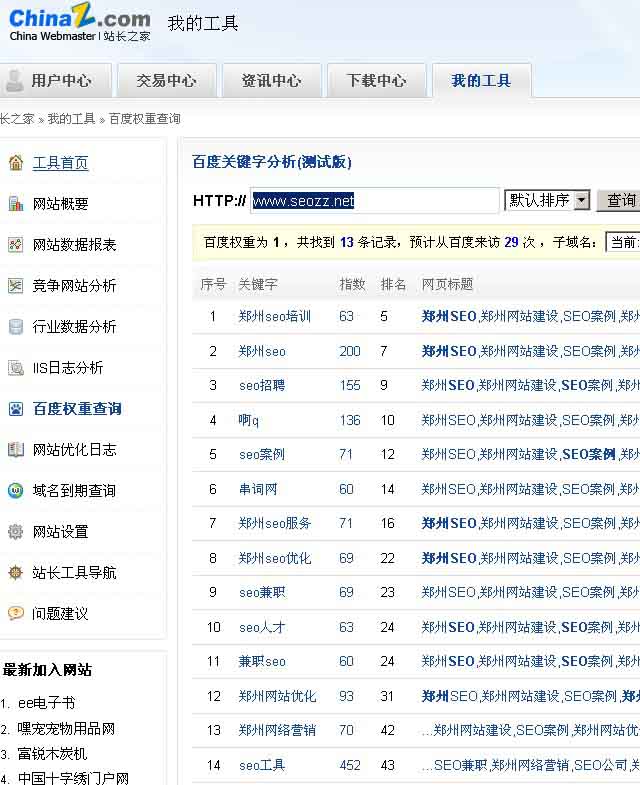This screenshot has height=785, width=640.
Task: Click the keyword 郑州seo in row 2
Action: 262,351
